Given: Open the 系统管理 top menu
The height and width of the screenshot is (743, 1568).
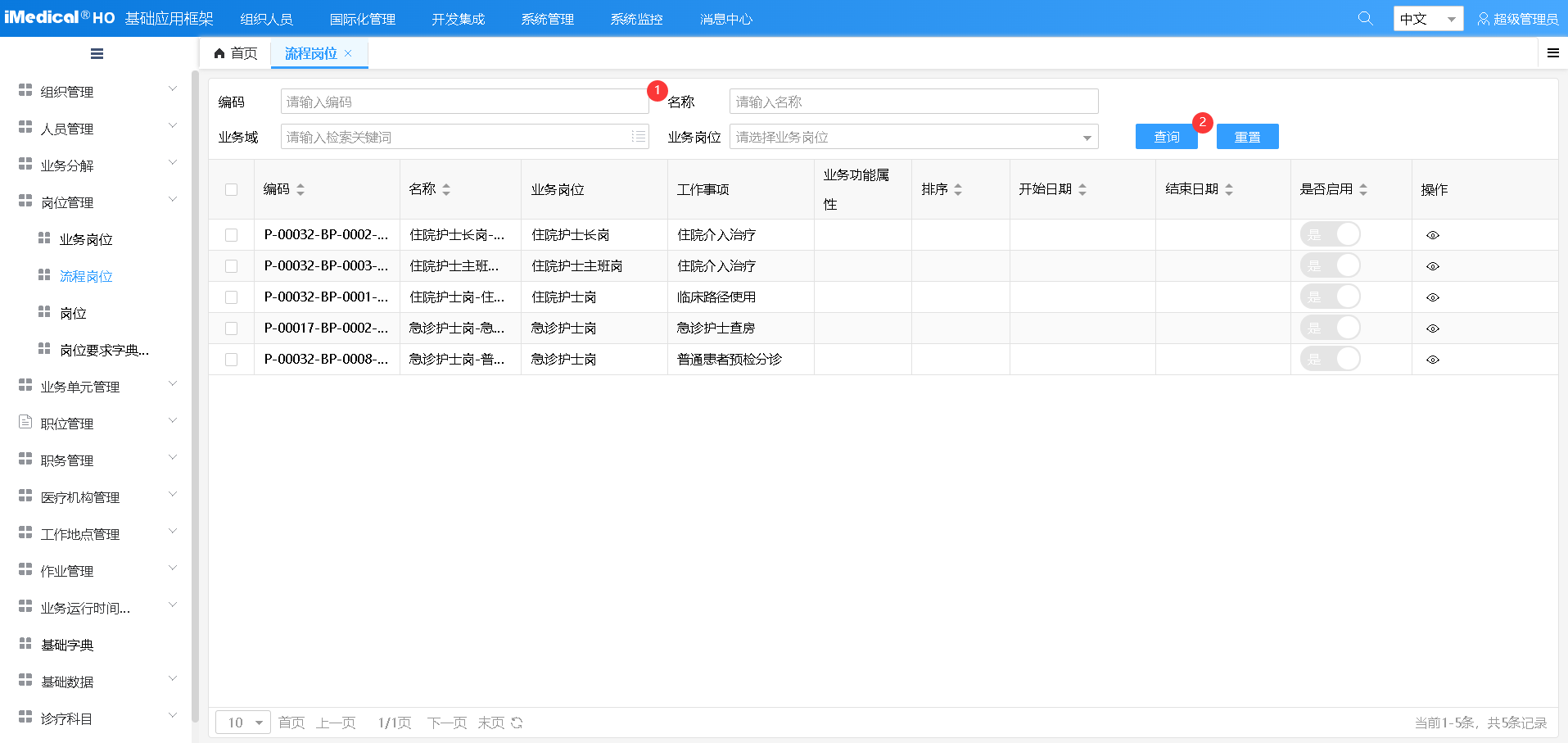Looking at the screenshot, I should pos(547,19).
